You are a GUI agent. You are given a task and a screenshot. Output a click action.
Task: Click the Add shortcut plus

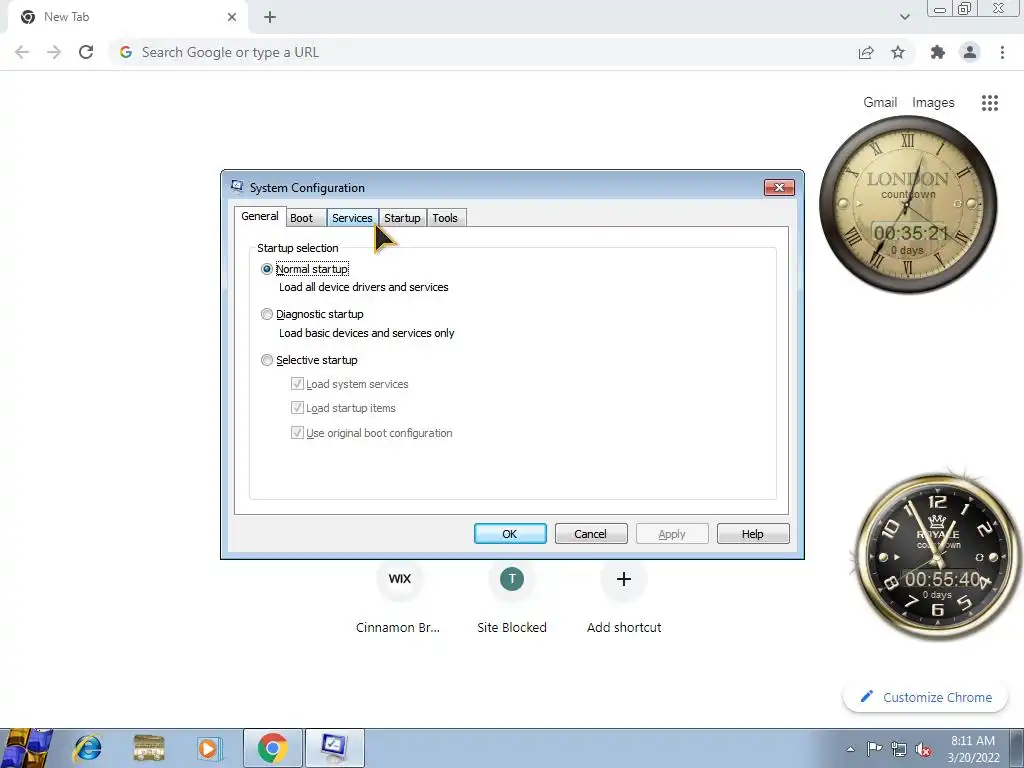click(x=624, y=579)
